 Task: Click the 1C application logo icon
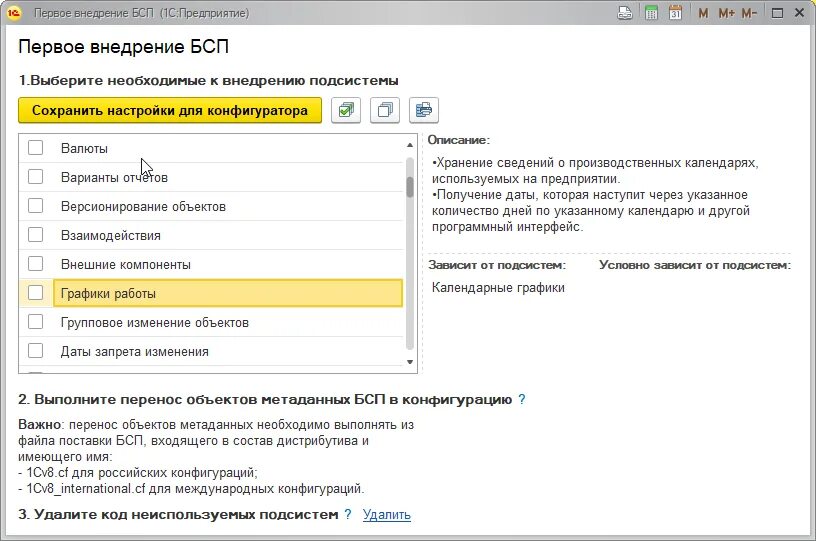pos(14,13)
